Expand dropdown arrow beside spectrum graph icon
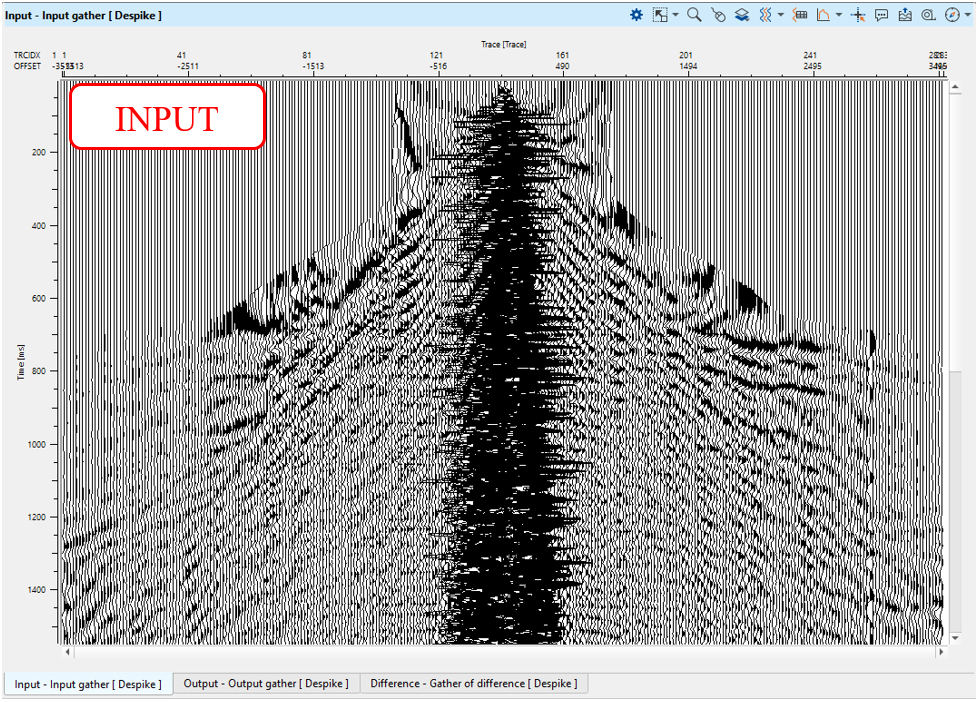The image size is (979, 702). [x=839, y=15]
